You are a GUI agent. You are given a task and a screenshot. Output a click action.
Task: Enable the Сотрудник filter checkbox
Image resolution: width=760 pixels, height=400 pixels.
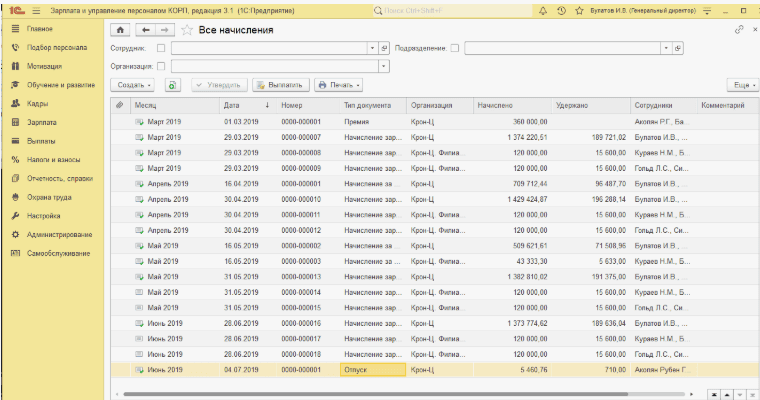[161, 48]
